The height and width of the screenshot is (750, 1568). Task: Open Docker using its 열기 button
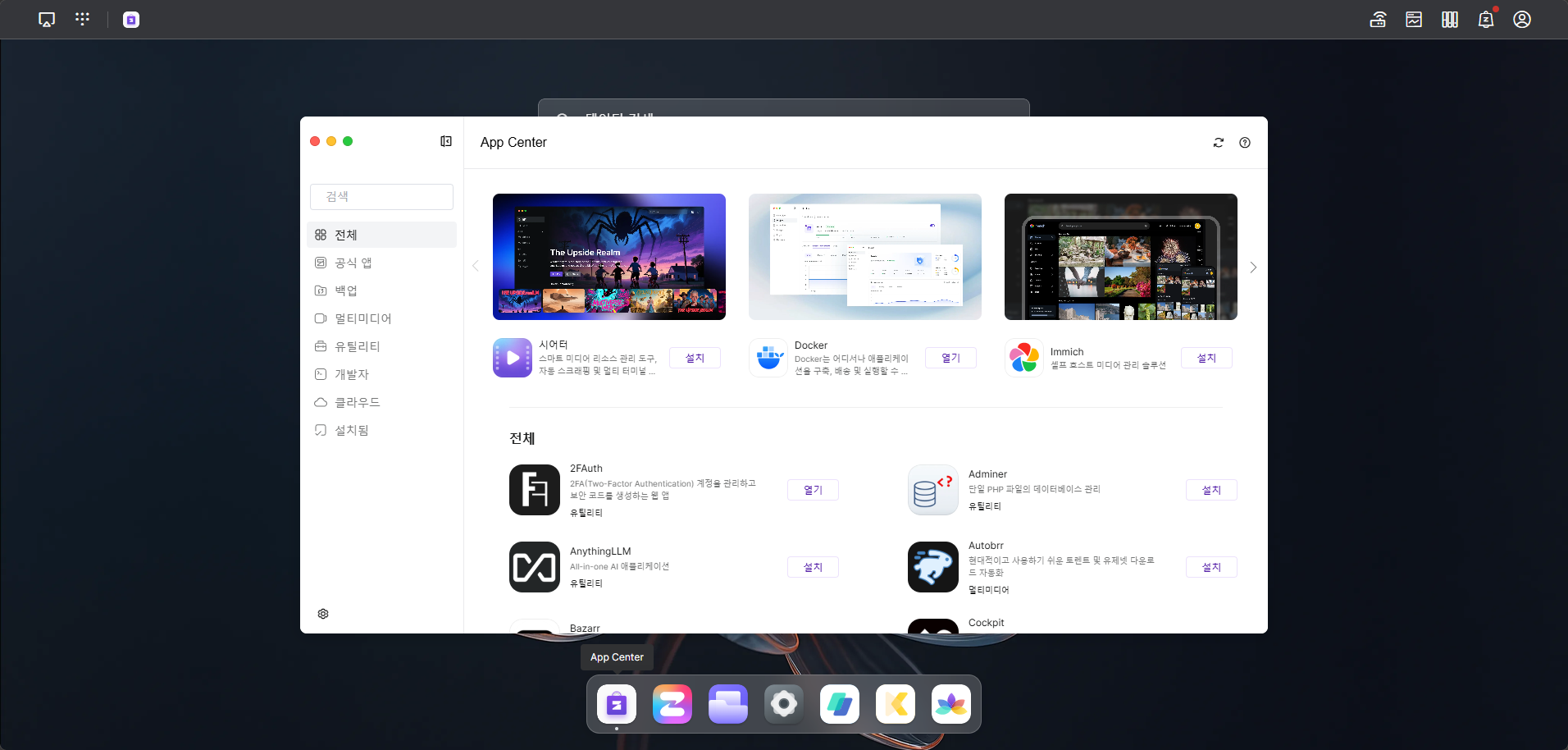coord(950,358)
